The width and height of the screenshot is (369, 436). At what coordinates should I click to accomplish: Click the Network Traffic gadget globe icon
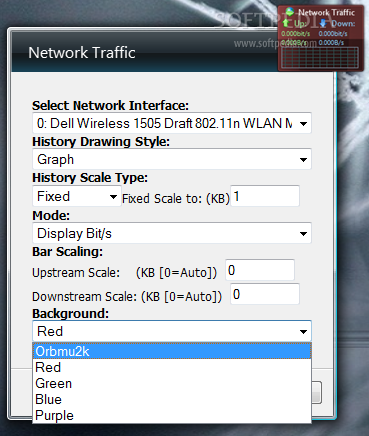[x=290, y=12]
